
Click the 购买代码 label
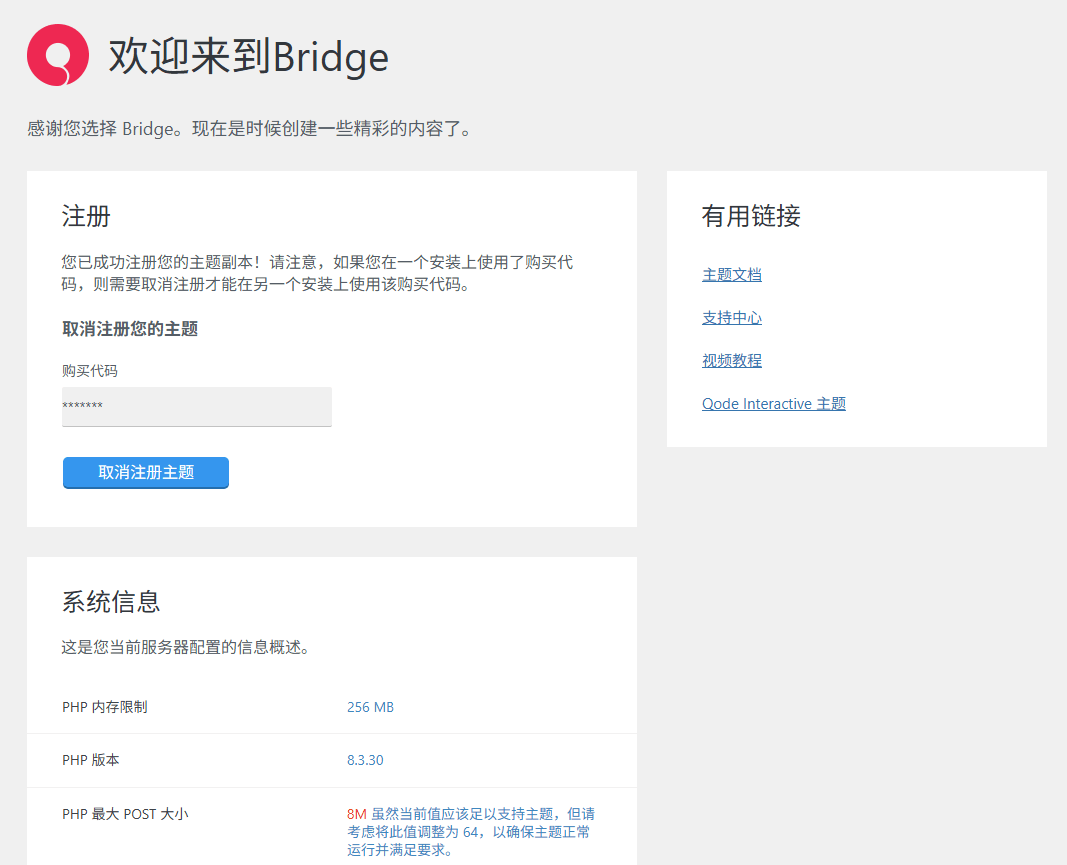click(x=90, y=371)
